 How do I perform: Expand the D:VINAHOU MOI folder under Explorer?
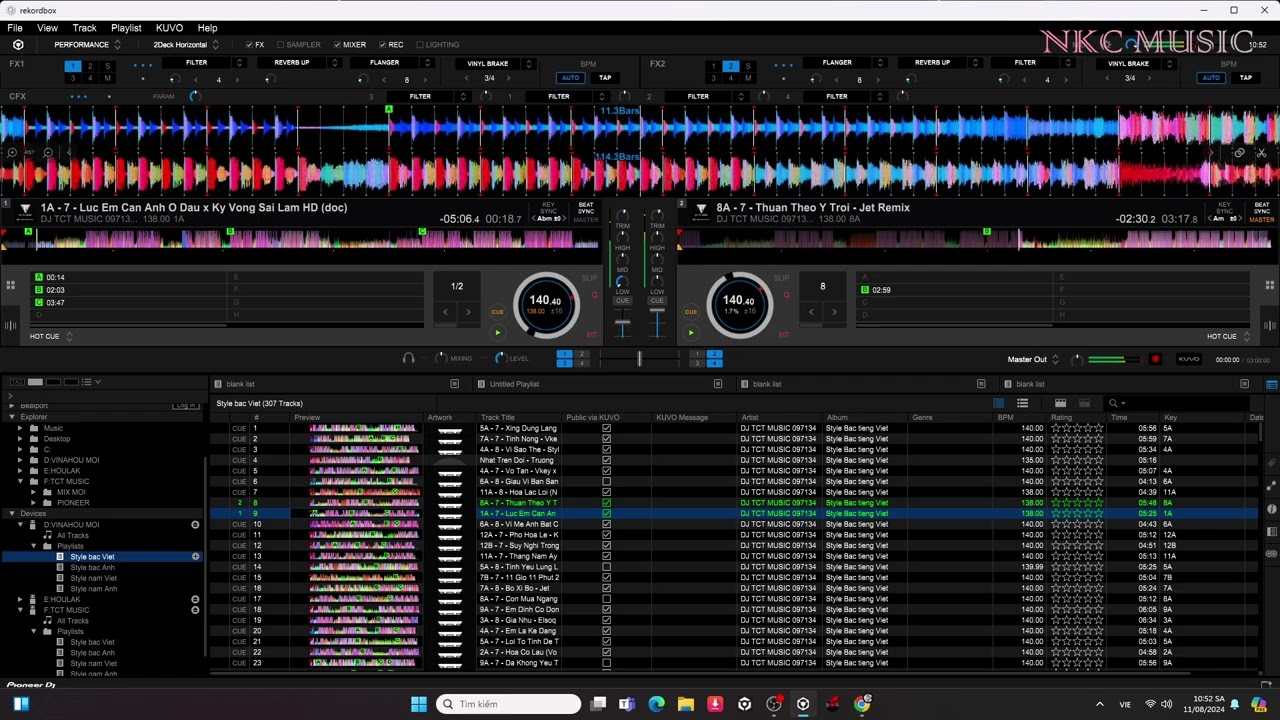(x=20, y=460)
